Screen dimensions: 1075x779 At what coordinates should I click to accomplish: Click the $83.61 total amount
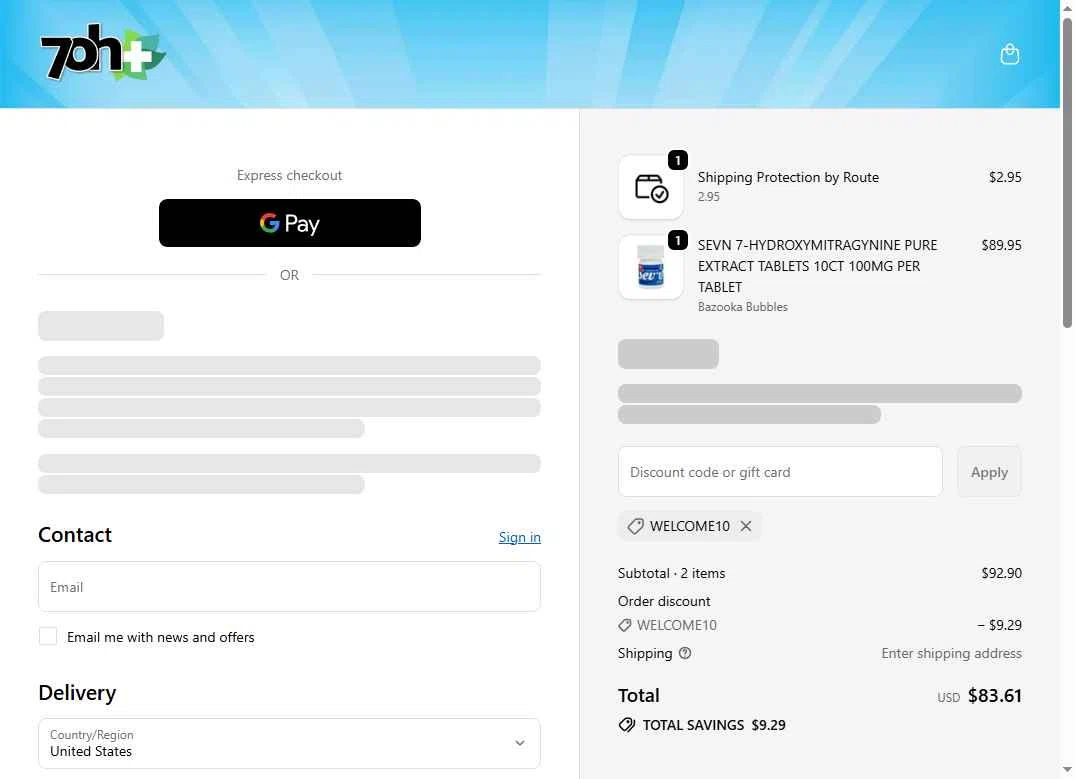point(994,695)
